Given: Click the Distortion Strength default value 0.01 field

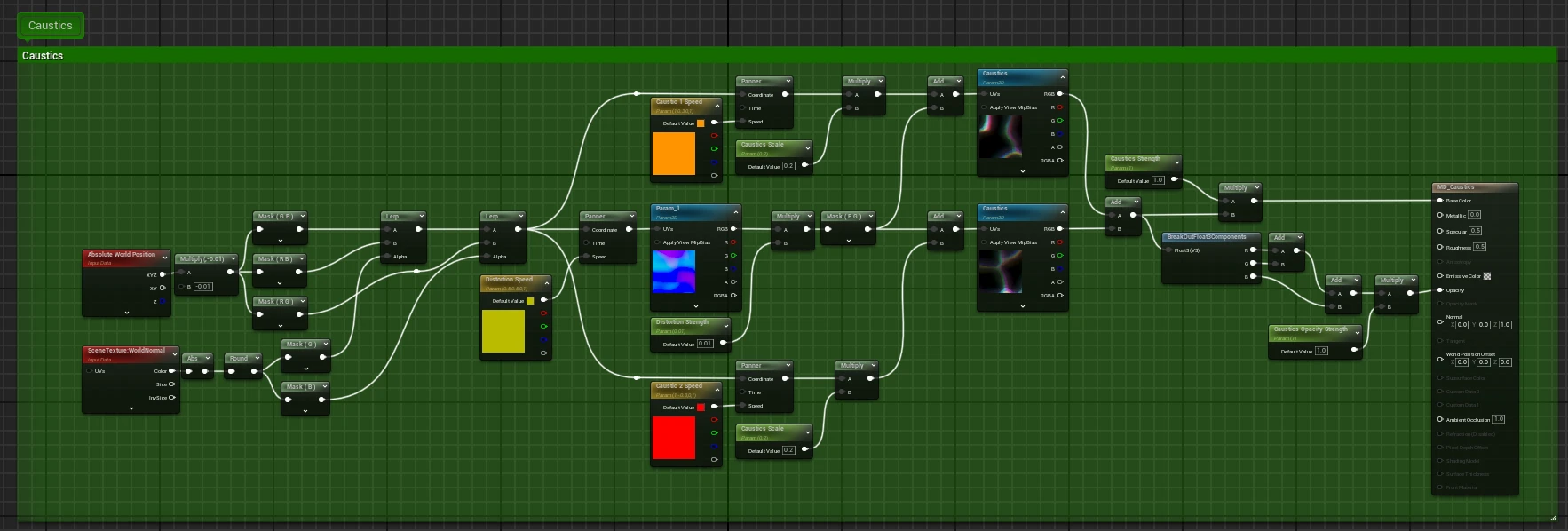Looking at the screenshot, I should click(x=705, y=343).
